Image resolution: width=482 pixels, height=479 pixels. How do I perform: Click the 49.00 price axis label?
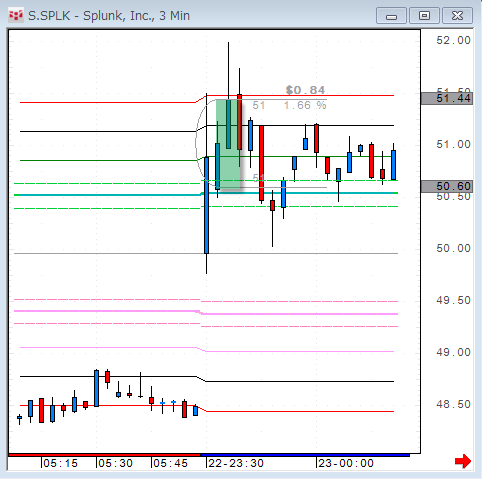coord(453,352)
